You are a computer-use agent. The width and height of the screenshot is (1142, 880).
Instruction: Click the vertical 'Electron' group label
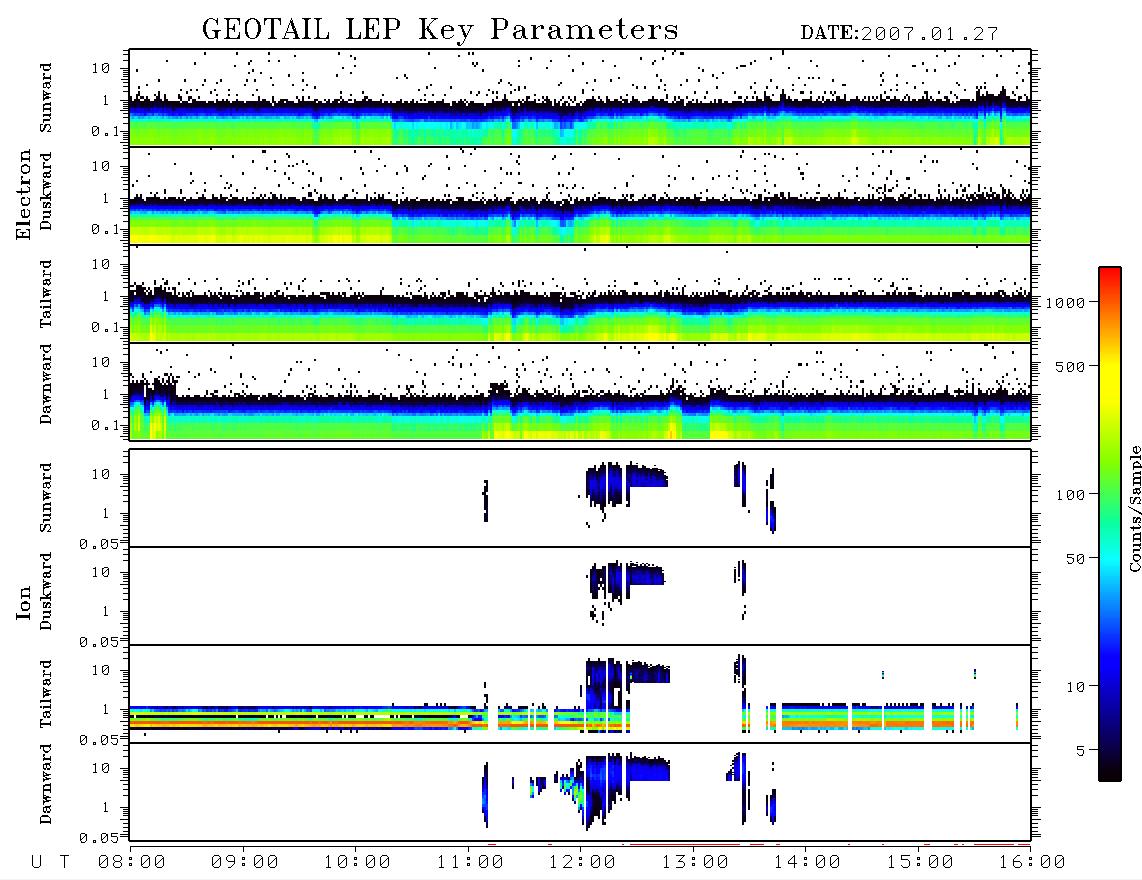(23, 194)
